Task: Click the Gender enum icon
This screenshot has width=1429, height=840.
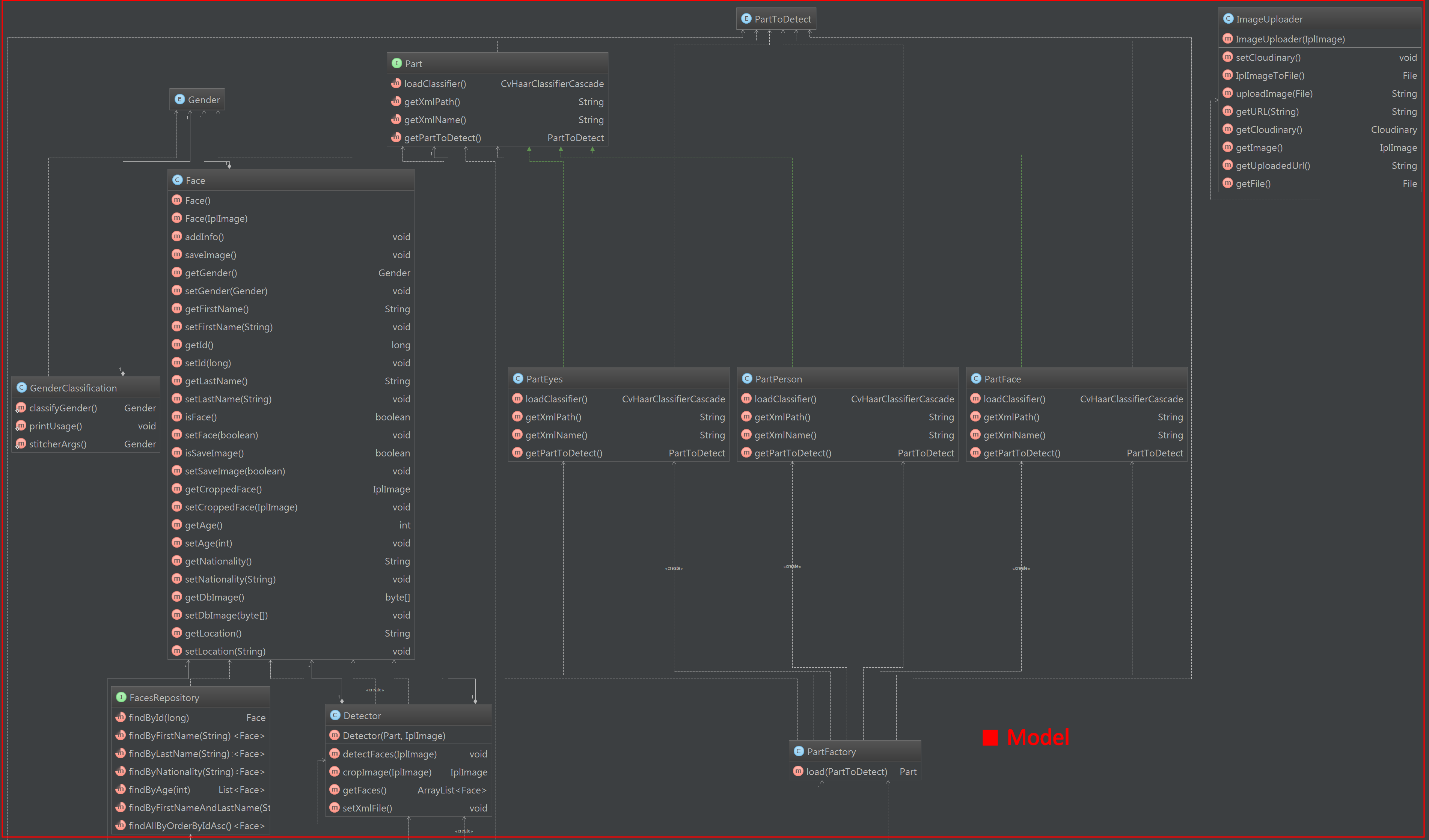Action: [180, 99]
